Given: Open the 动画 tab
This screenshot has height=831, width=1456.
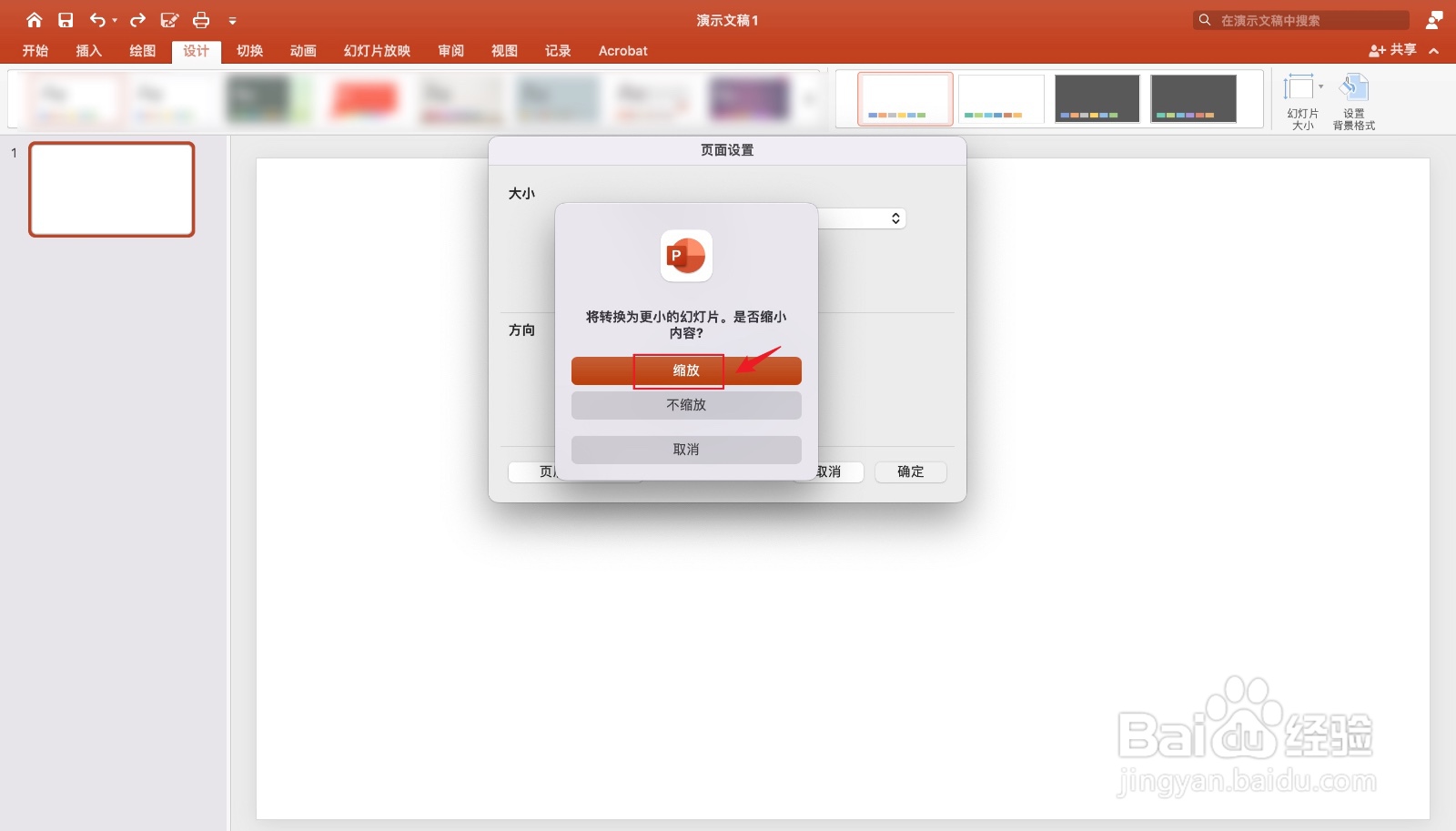Looking at the screenshot, I should coord(304,51).
